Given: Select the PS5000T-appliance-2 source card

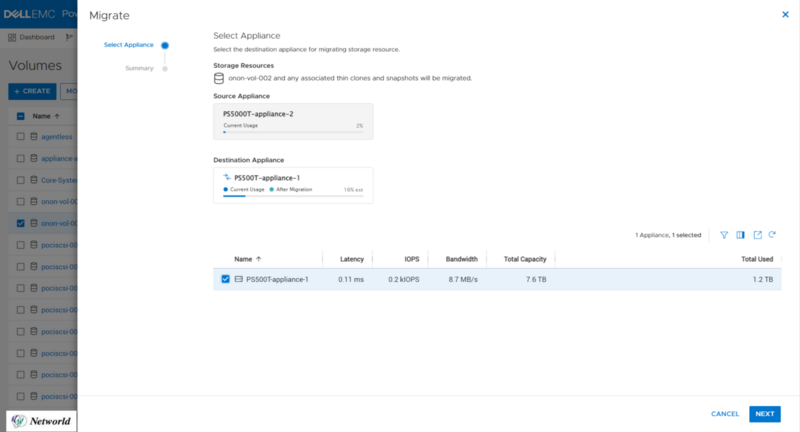Looking at the screenshot, I should [x=293, y=121].
